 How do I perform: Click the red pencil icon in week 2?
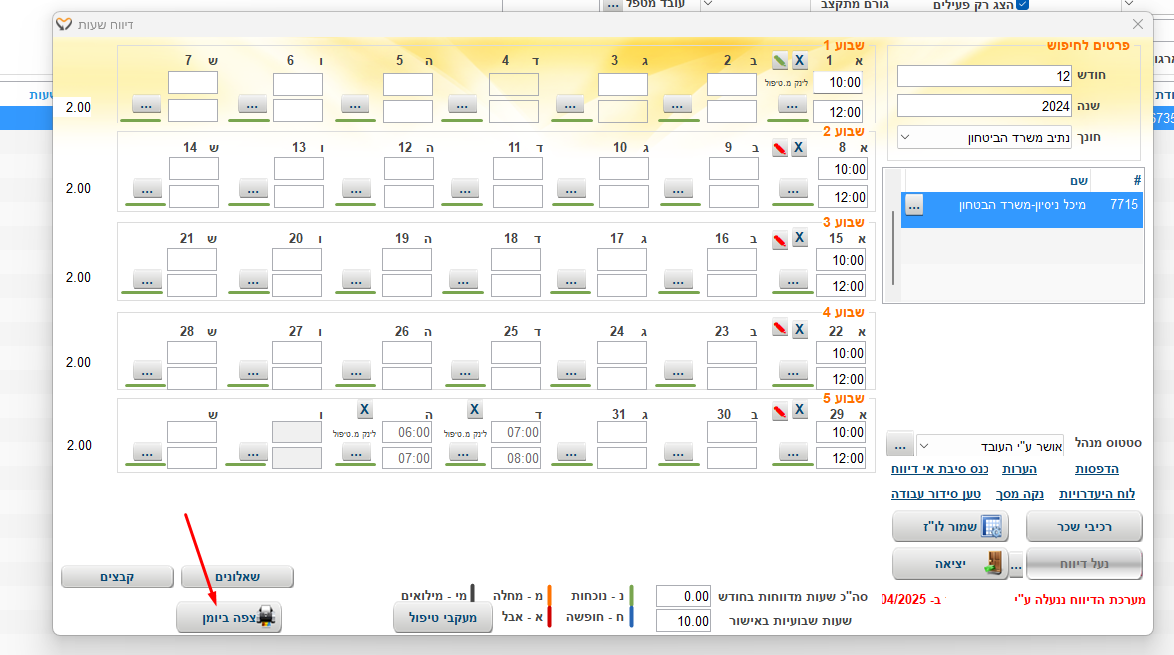[780, 148]
